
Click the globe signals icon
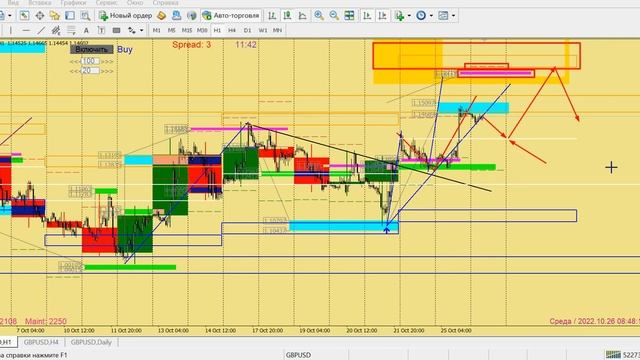tap(191, 16)
